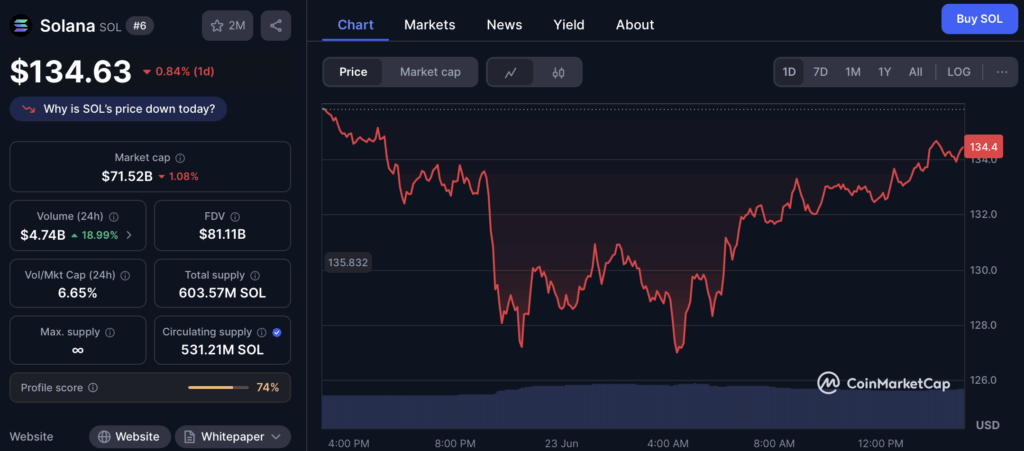Click the 23 Jun date axis label
Image resolution: width=1024 pixels, height=451 pixels.
[x=562, y=444]
